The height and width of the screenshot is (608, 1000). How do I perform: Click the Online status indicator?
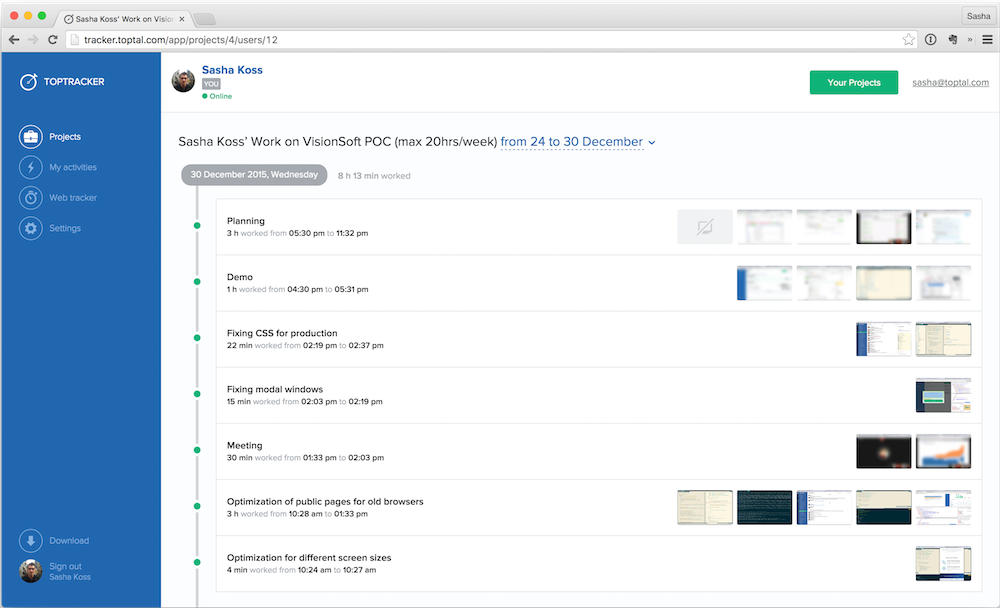coord(217,96)
